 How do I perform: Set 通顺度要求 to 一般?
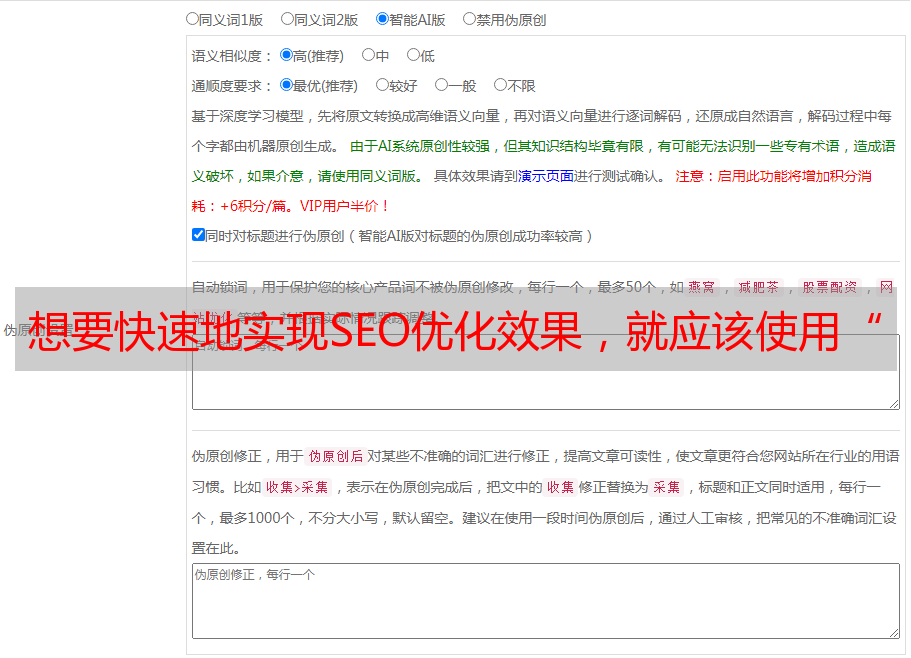pyautogui.click(x=441, y=85)
